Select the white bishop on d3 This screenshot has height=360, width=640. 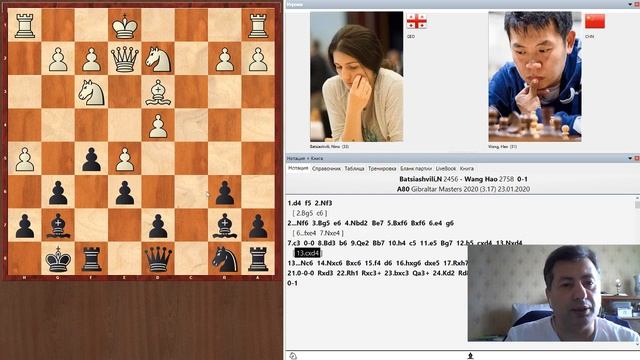(x=158, y=93)
